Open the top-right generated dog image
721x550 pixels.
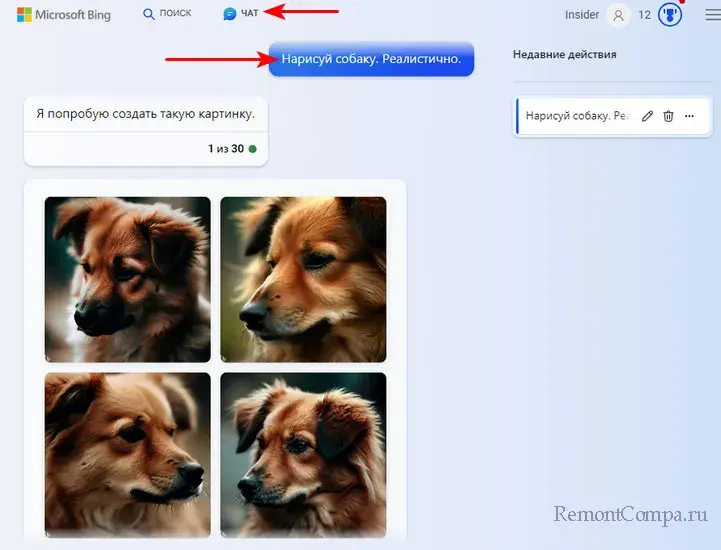[303, 279]
